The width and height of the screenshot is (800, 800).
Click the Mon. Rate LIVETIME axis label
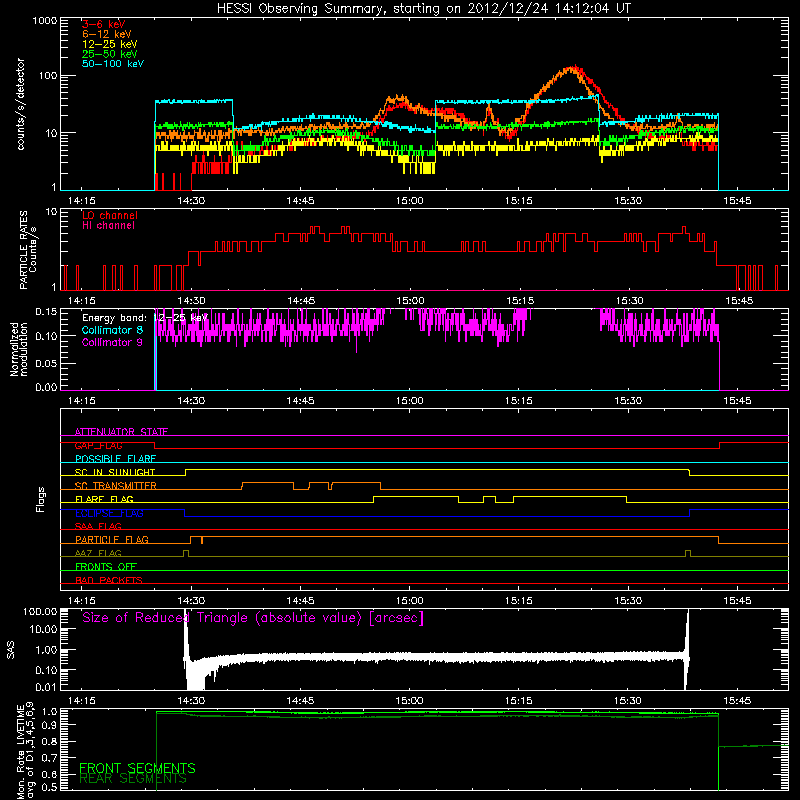click(25, 752)
